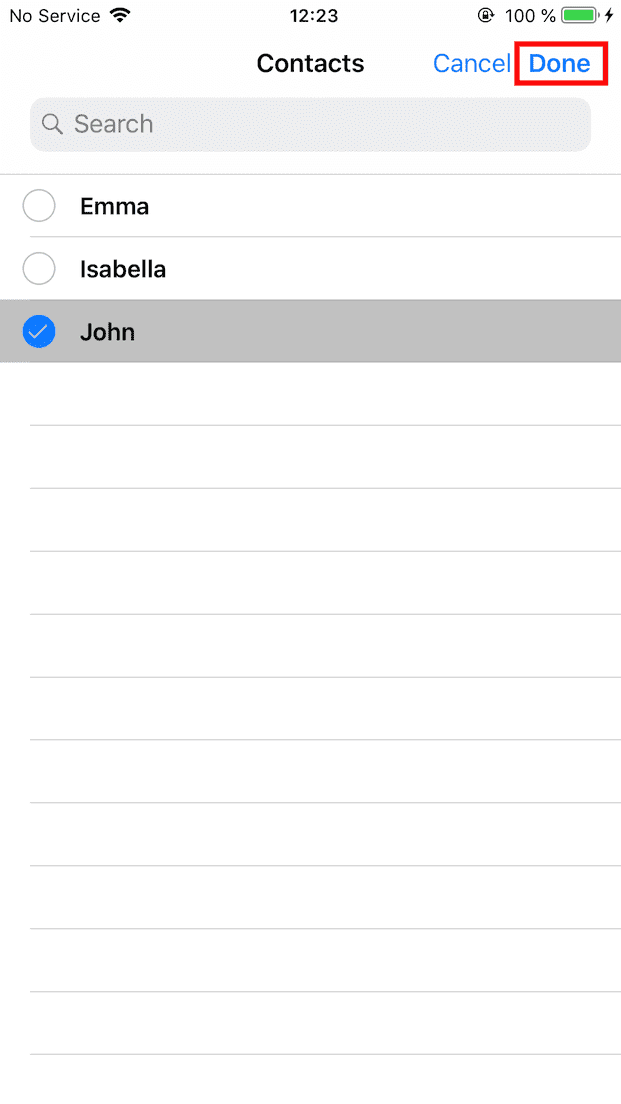Tap the Emma contact name
Viewport: 621px width, 1104px height.
click(114, 206)
